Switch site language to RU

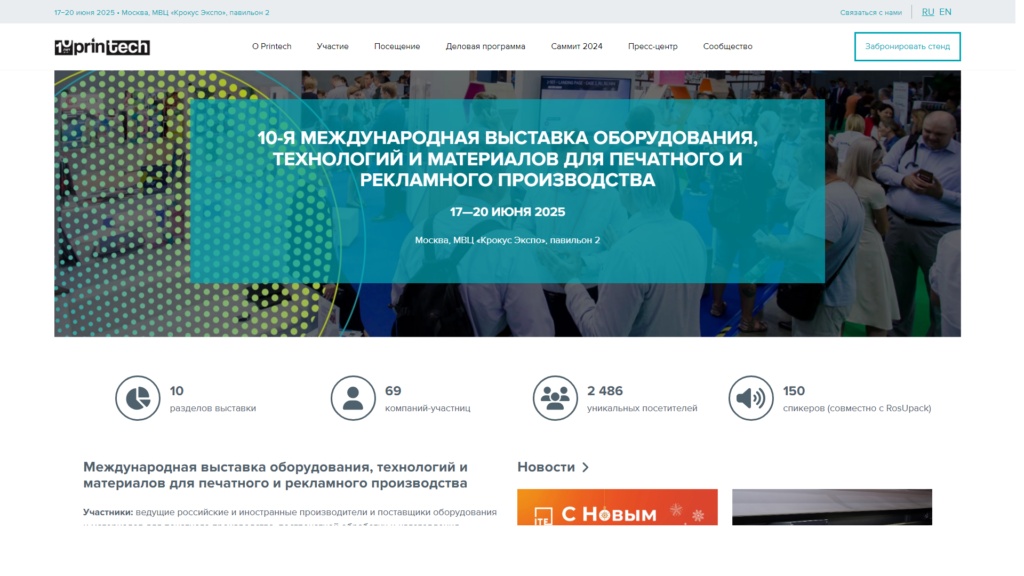928,12
